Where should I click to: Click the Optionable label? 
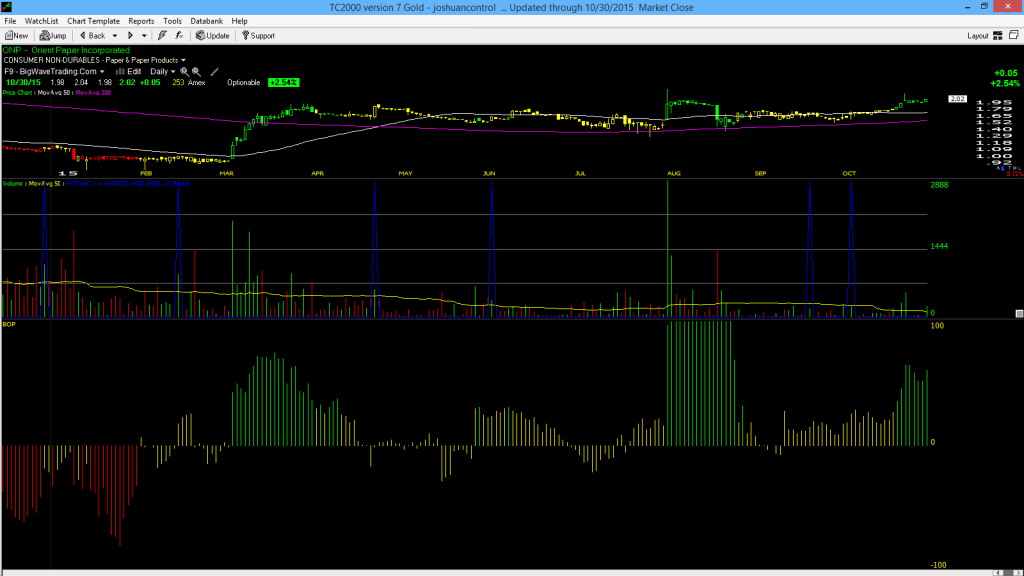[244, 83]
